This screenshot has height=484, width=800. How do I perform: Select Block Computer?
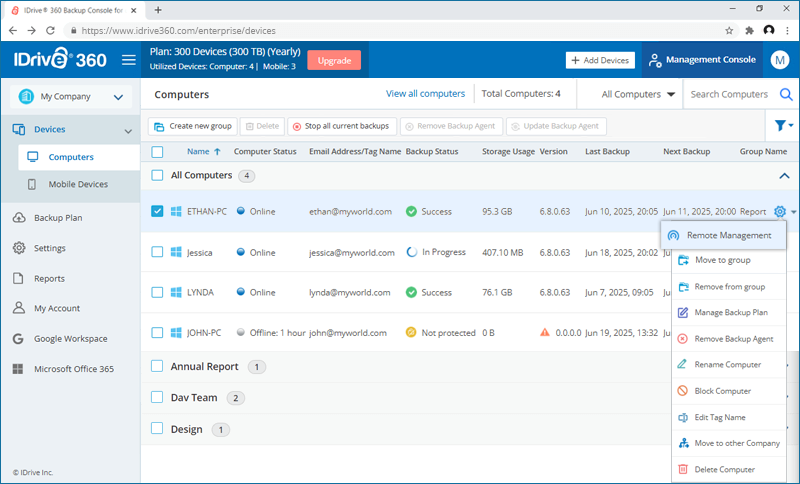coord(729,391)
